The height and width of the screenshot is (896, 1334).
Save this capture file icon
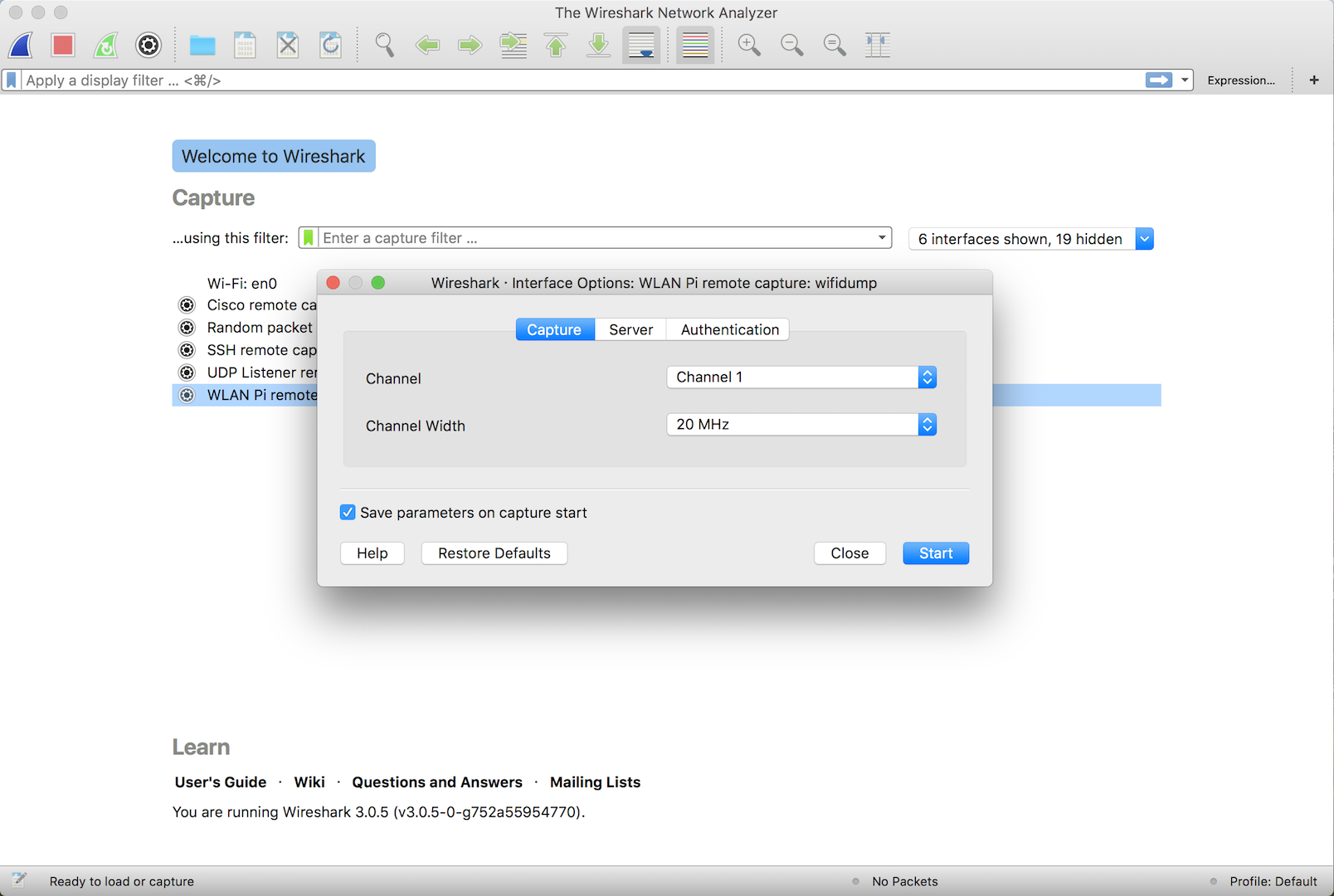pyautogui.click(x=245, y=45)
